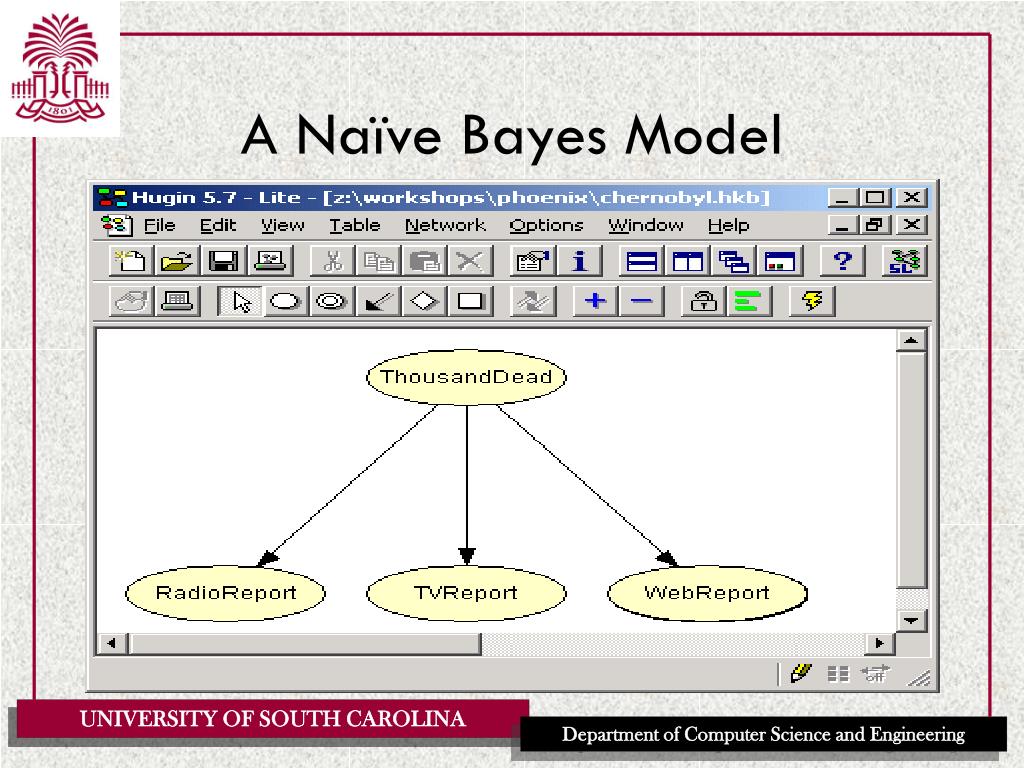Screen dimensions: 1024x768
Task: Save the network with the floppy disk icon
Action: click(x=223, y=261)
